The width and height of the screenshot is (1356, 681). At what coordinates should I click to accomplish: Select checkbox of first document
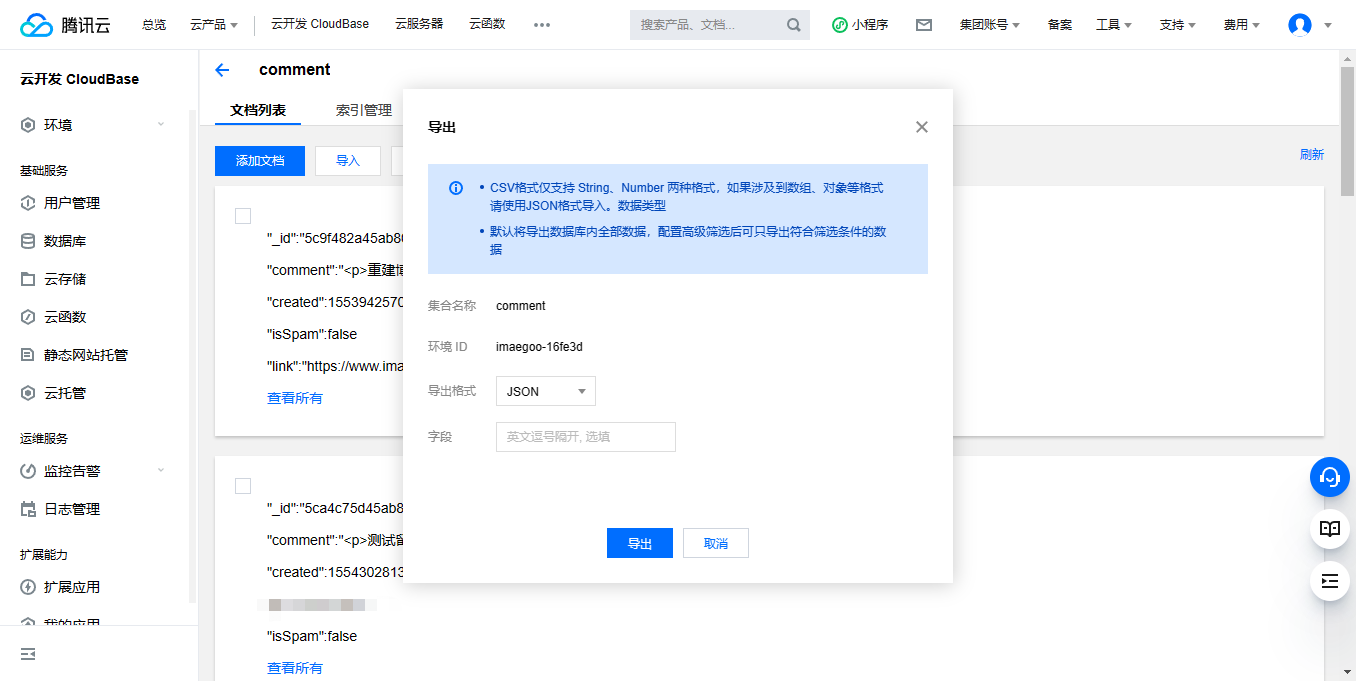243,216
